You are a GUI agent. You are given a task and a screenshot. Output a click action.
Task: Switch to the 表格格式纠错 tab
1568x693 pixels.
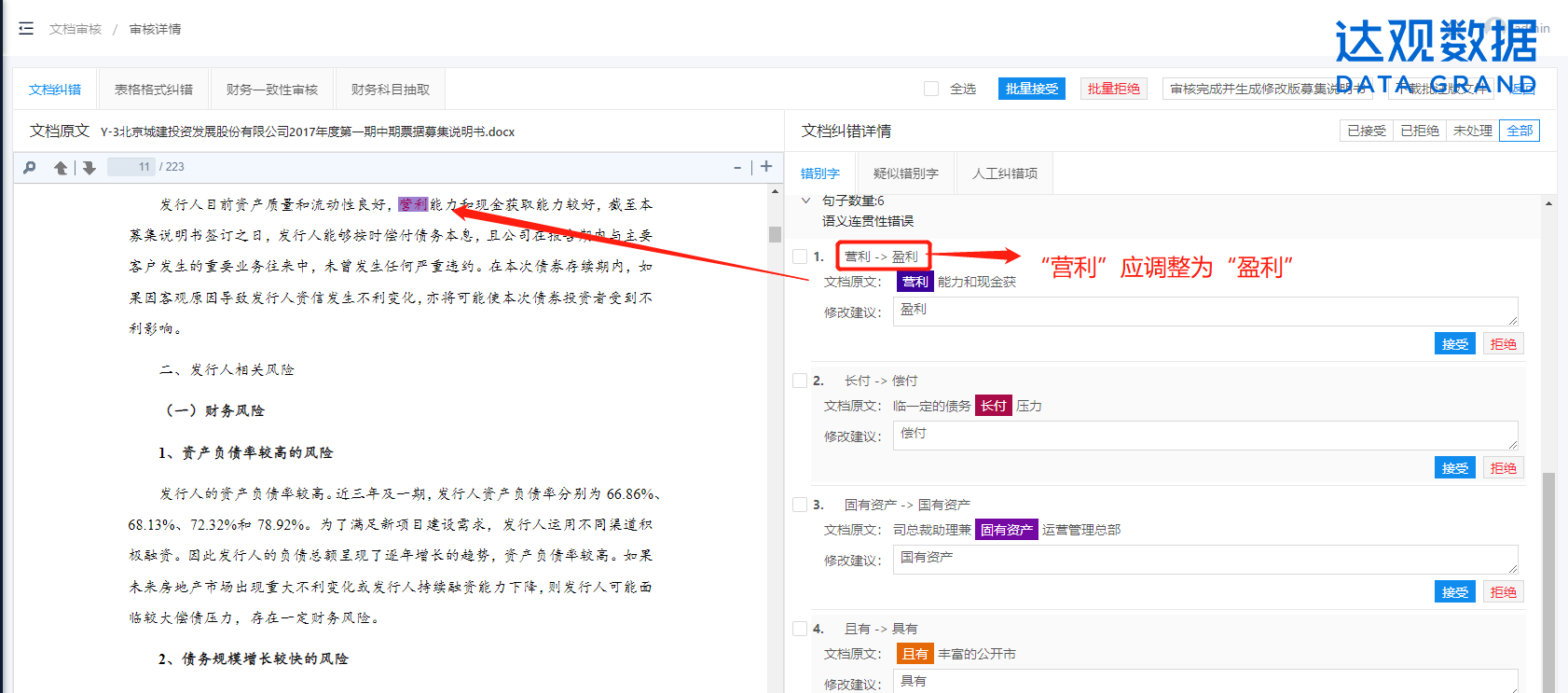(x=154, y=90)
